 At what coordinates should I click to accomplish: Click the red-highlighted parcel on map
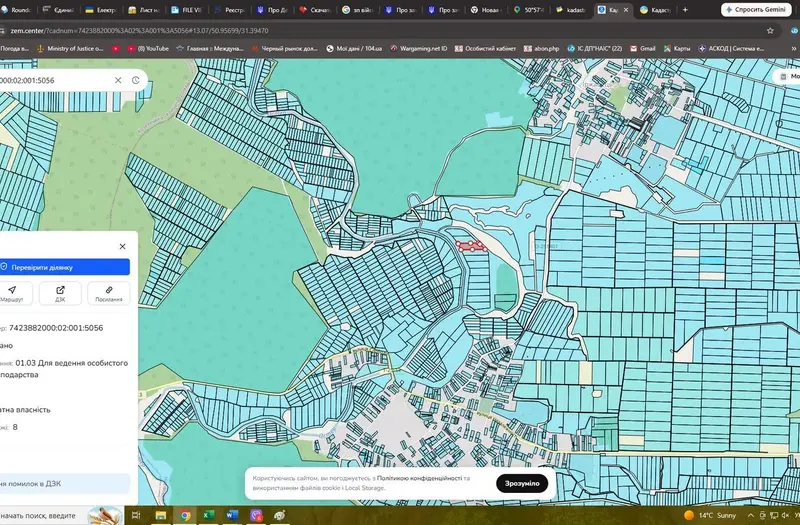[471, 246]
